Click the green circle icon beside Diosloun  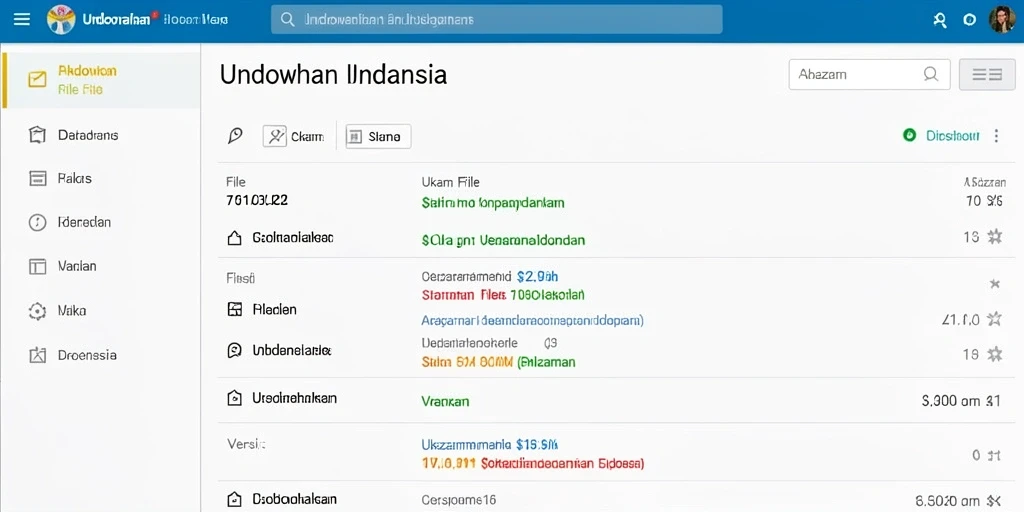pos(909,135)
